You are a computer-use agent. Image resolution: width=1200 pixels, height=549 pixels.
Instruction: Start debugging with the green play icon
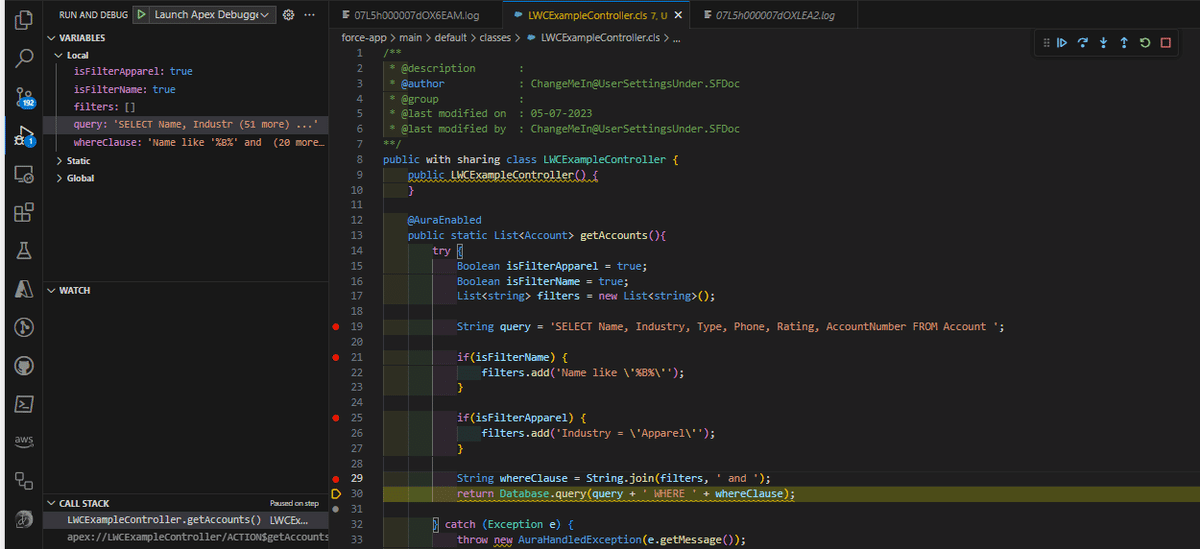(142, 15)
